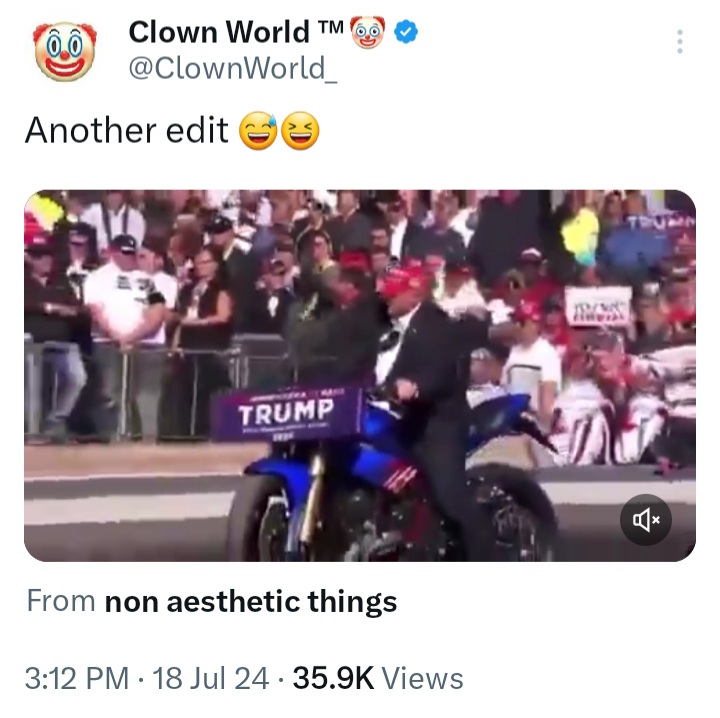Click the "Another edit" tweet text
This screenshot has height=718, width=720.
click(127, 131)
